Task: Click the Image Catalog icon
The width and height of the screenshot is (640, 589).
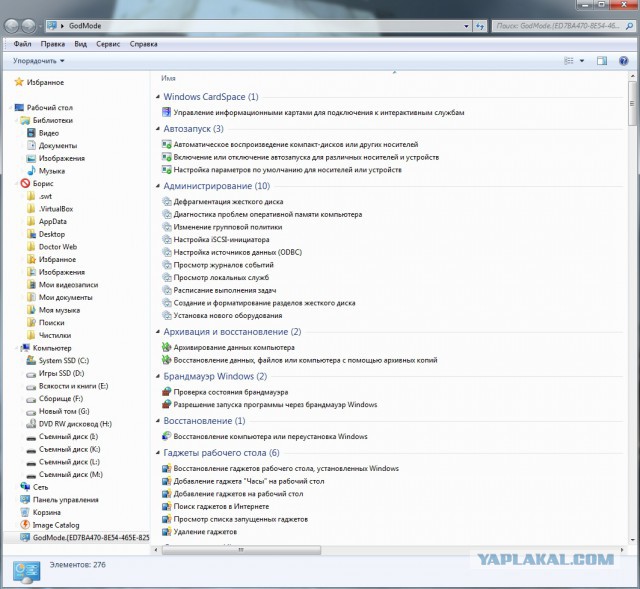Action: [25, 525]
